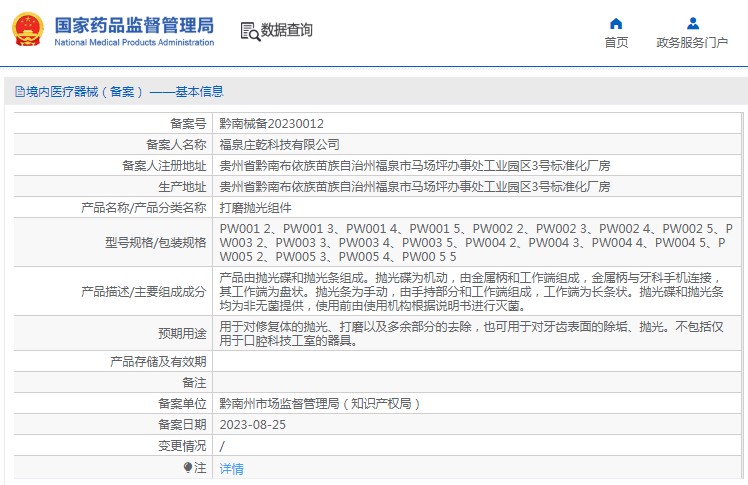Open the 政务服务门户 user icon
The height and width of the screenshot is (485, 748).
(x=693, y=23)
